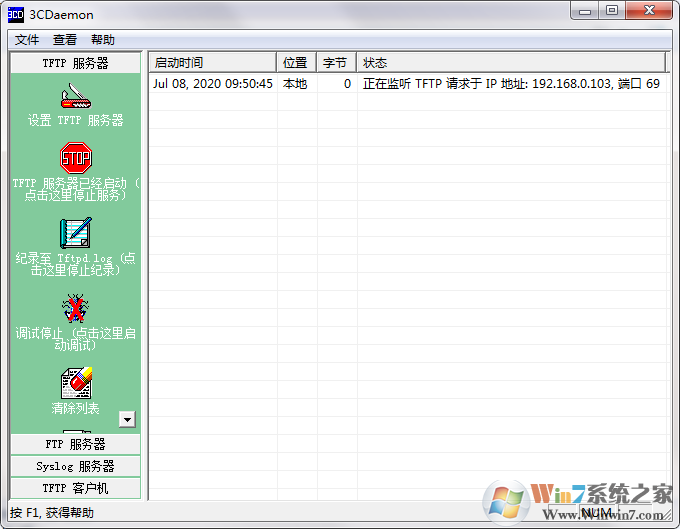Click the 状态 column header
Screen dimensions: 680x529
(511, 63)
